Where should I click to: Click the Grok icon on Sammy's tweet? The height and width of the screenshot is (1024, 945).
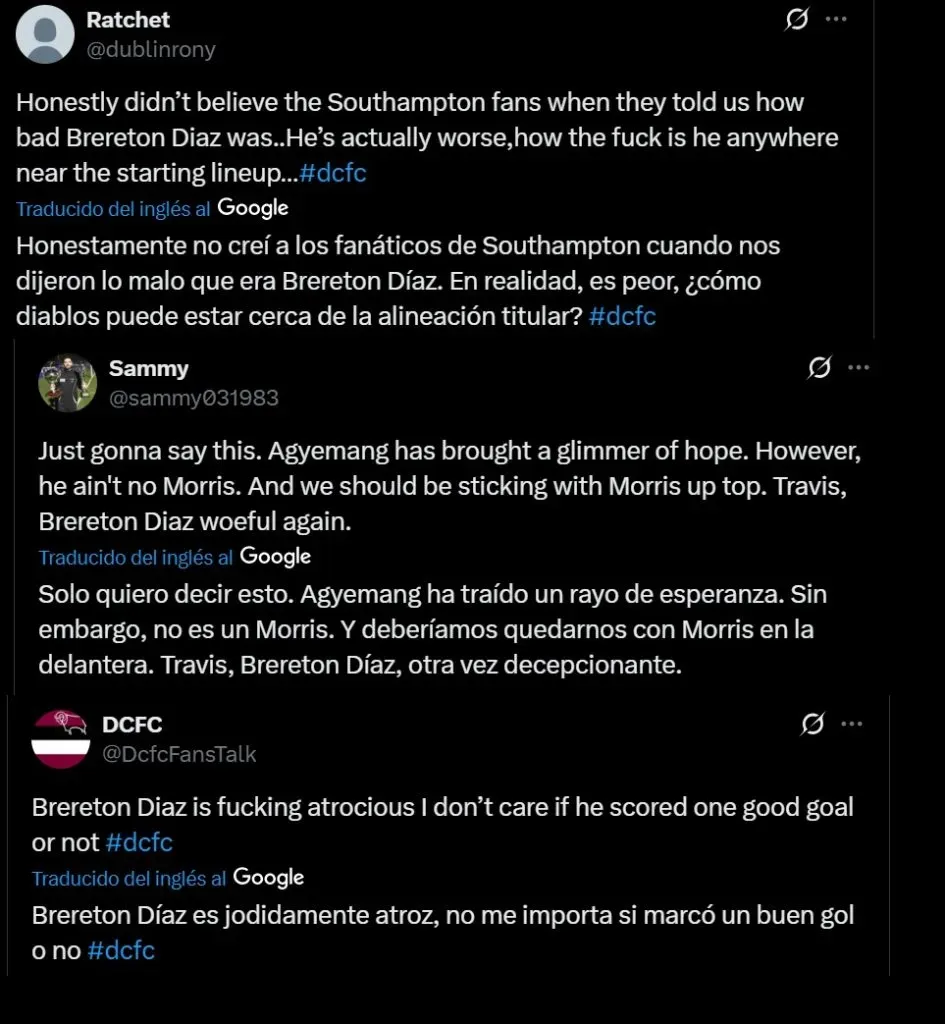[x=818, y=368]
